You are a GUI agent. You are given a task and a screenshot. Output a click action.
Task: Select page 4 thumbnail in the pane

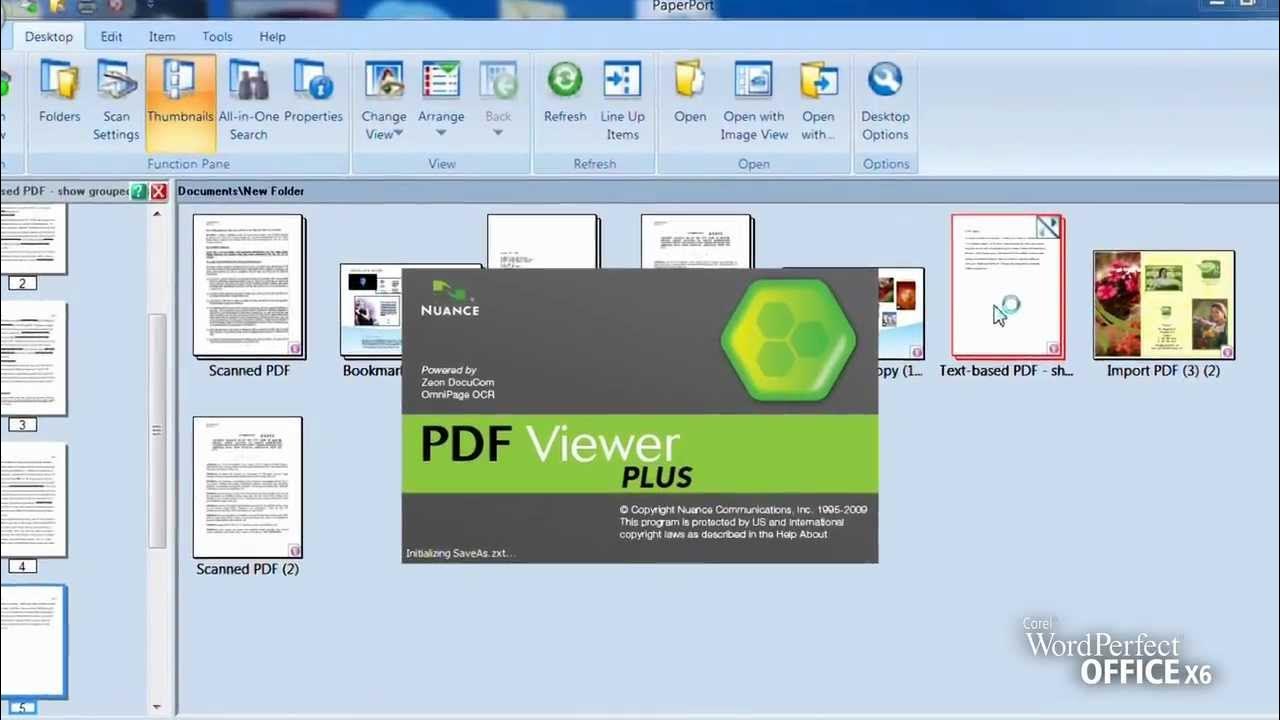click(32, 500)
